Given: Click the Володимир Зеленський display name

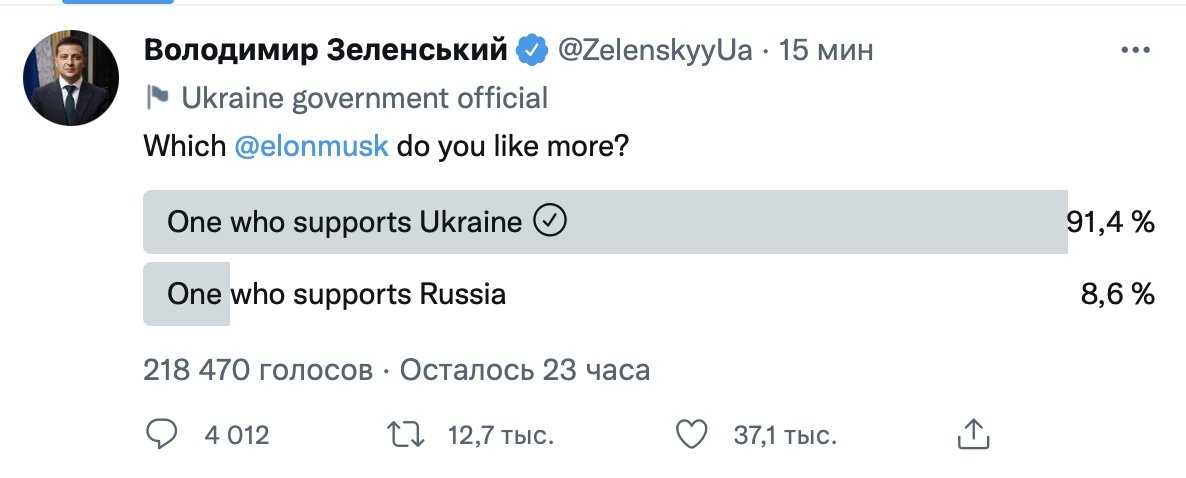Looking at the screenshot, I should 326,49.
